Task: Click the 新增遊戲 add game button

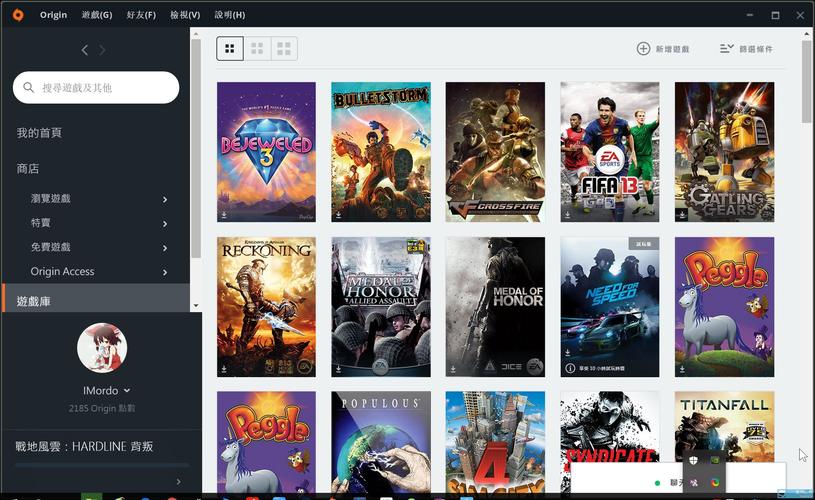Action: [x=663, y=49]
